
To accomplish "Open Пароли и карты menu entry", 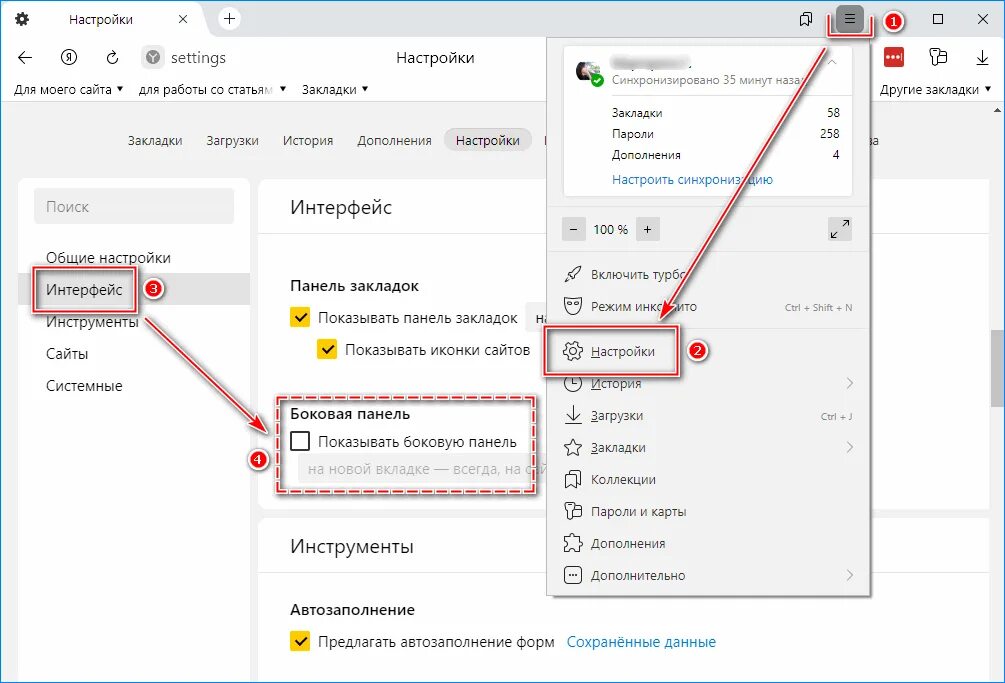I will [708, 511].
